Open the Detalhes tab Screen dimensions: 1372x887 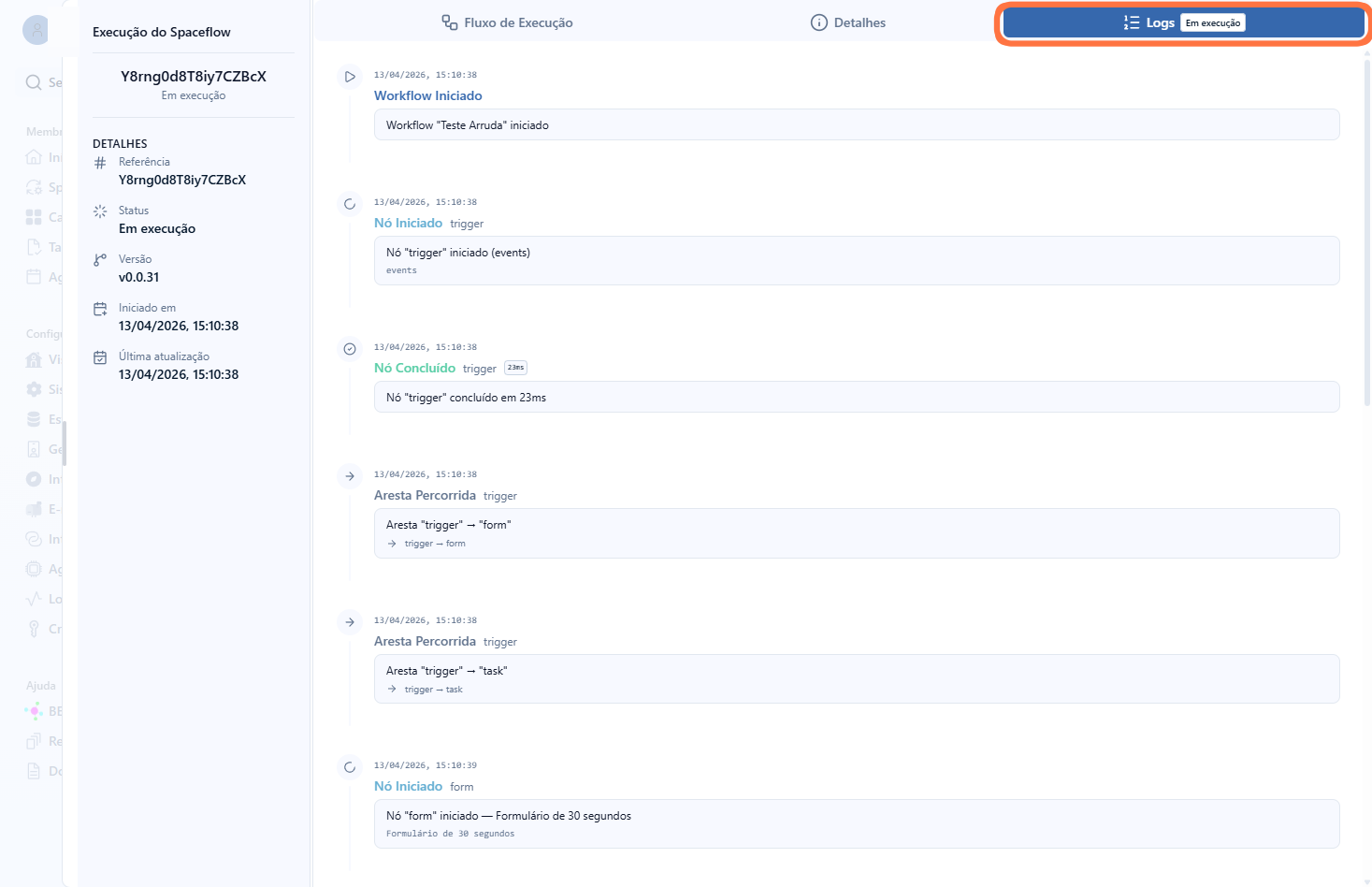point(848,22)
